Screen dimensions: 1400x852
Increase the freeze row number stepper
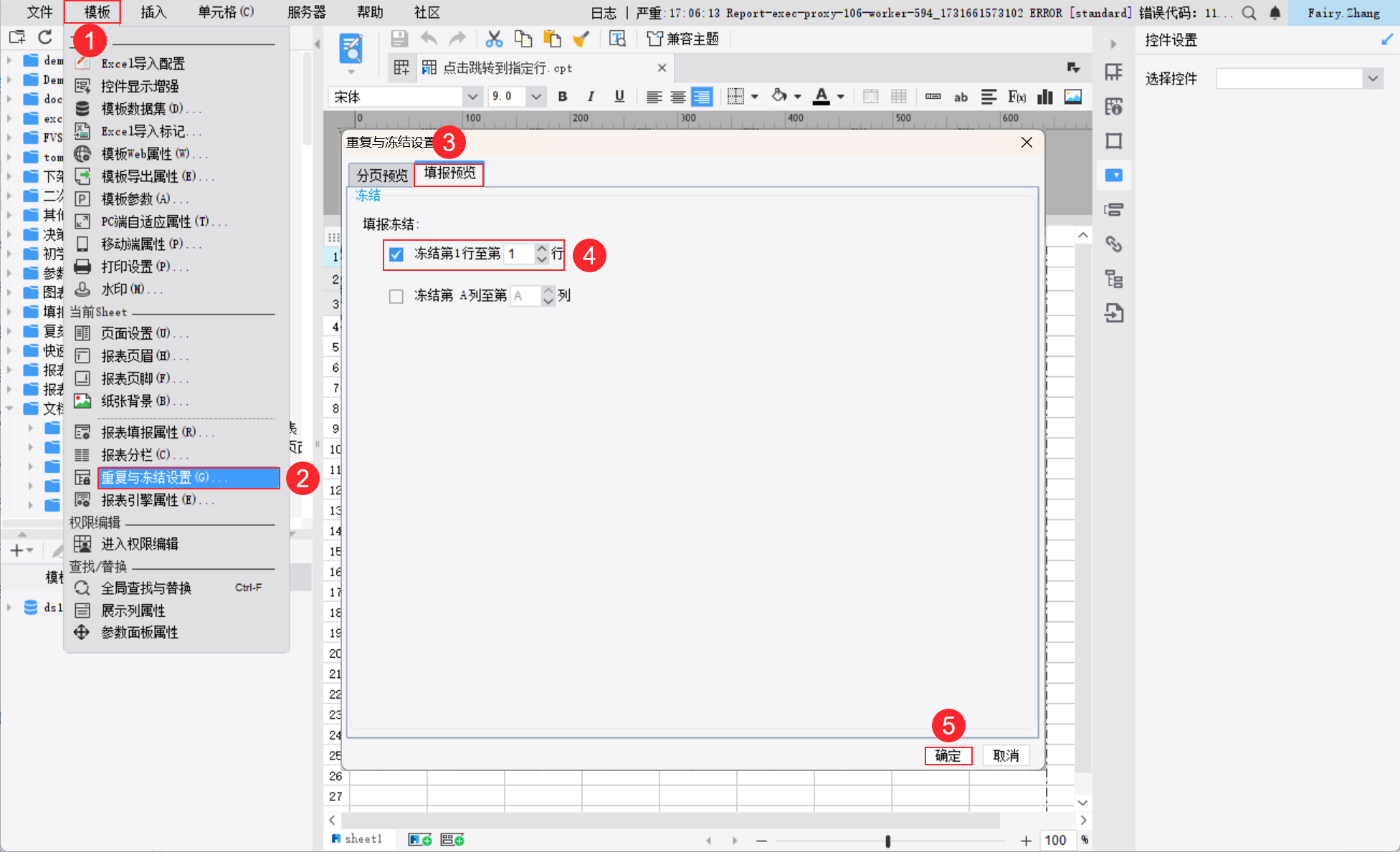click(542, 249)
